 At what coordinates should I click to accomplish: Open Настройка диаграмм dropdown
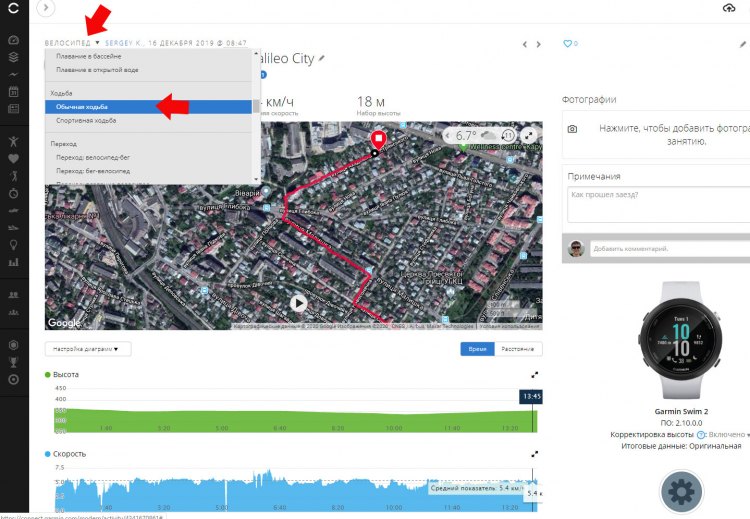coord(88,349)
